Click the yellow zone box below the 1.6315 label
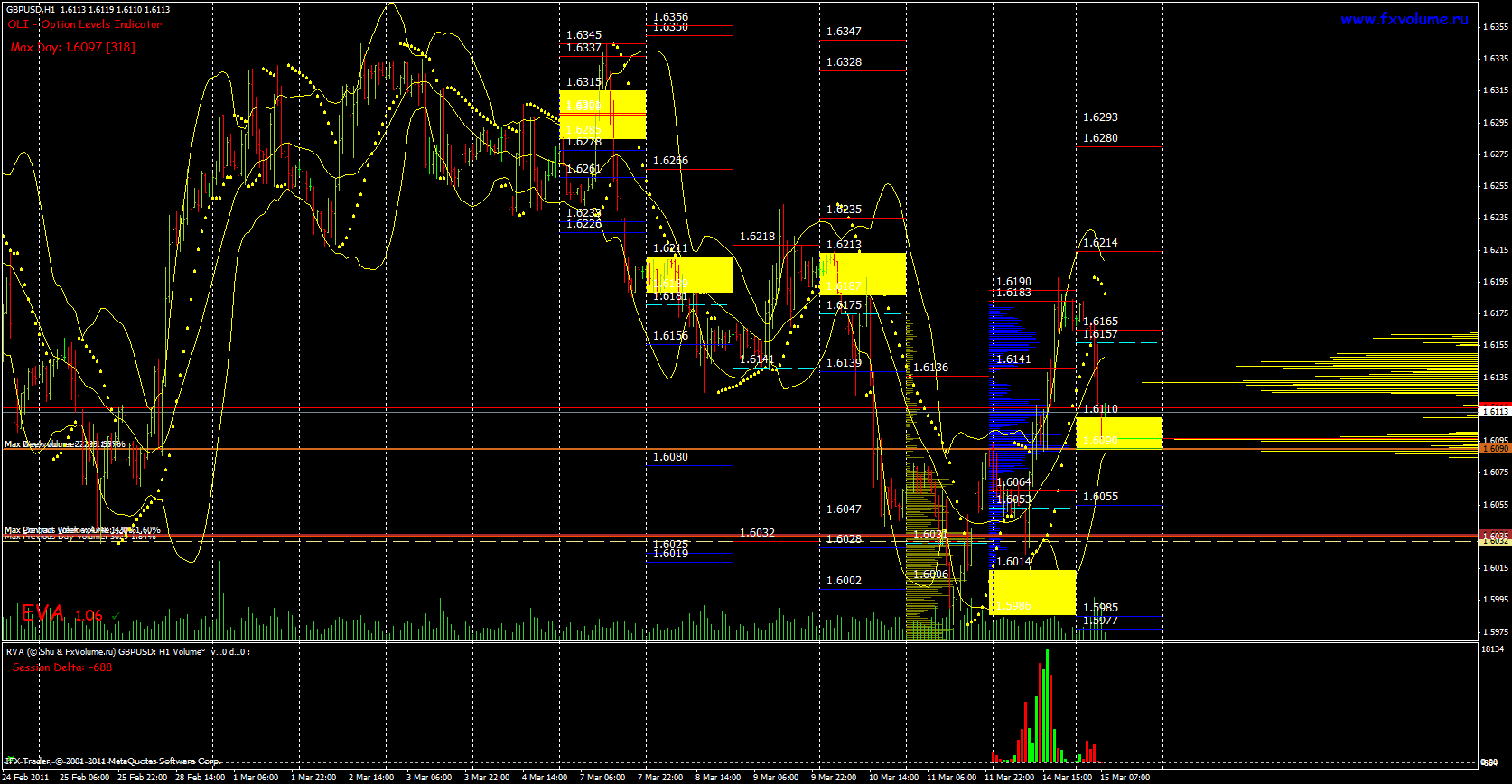The height and width of the screenshot is (784, 1512). point(602,115)
